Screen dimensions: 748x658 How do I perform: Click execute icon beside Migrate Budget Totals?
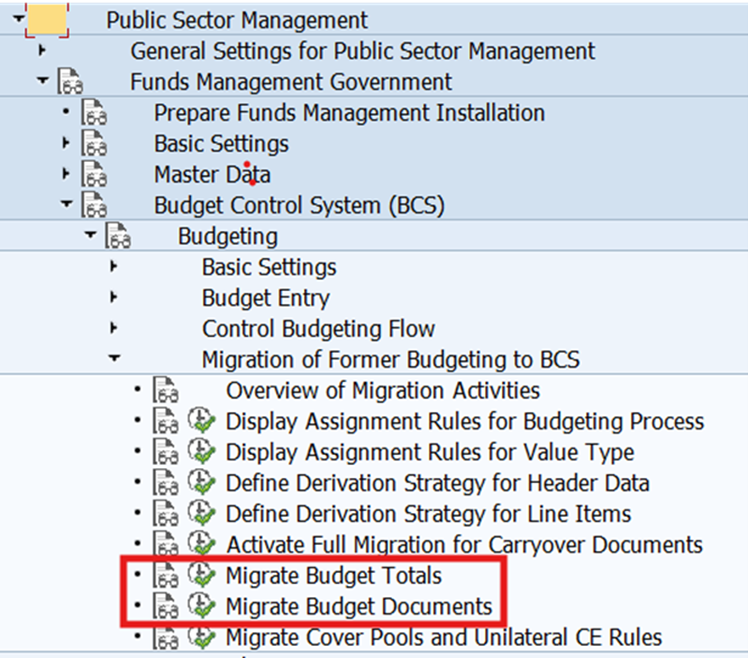click(202, 576)
